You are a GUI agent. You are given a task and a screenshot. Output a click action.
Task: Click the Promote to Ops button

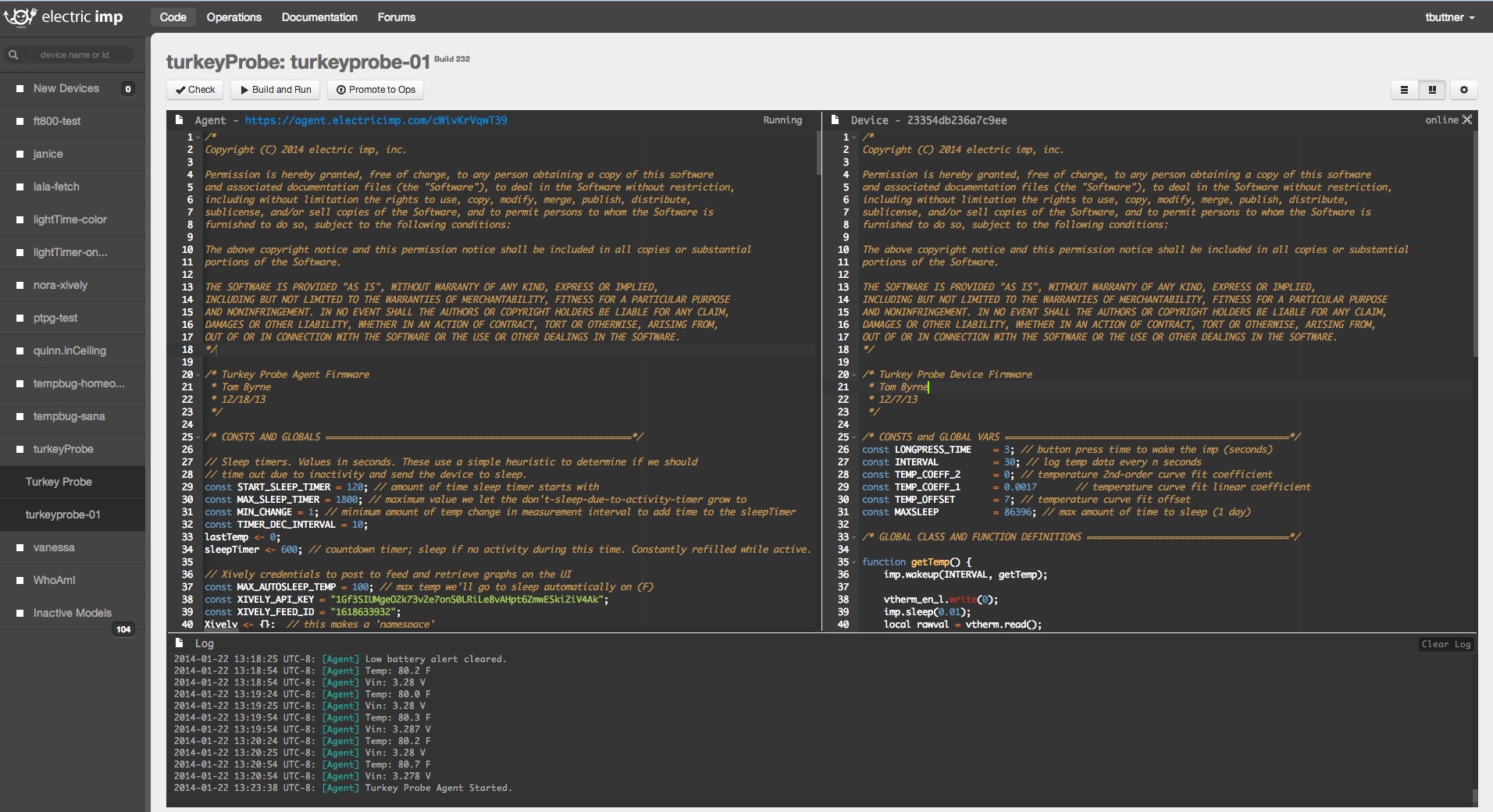pyautogui.click(x=376, y=90)
